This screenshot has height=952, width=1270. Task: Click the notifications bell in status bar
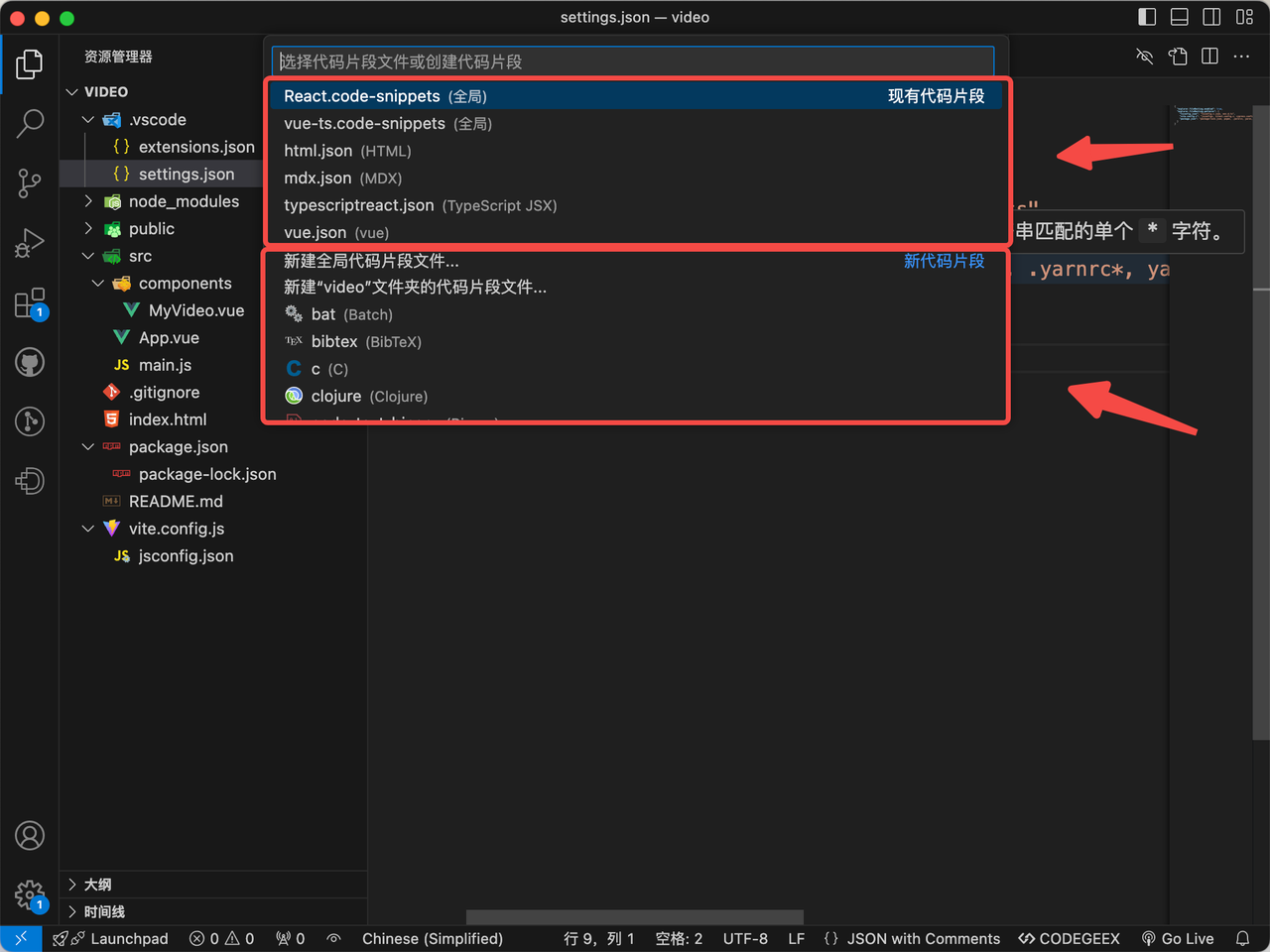1242,938
